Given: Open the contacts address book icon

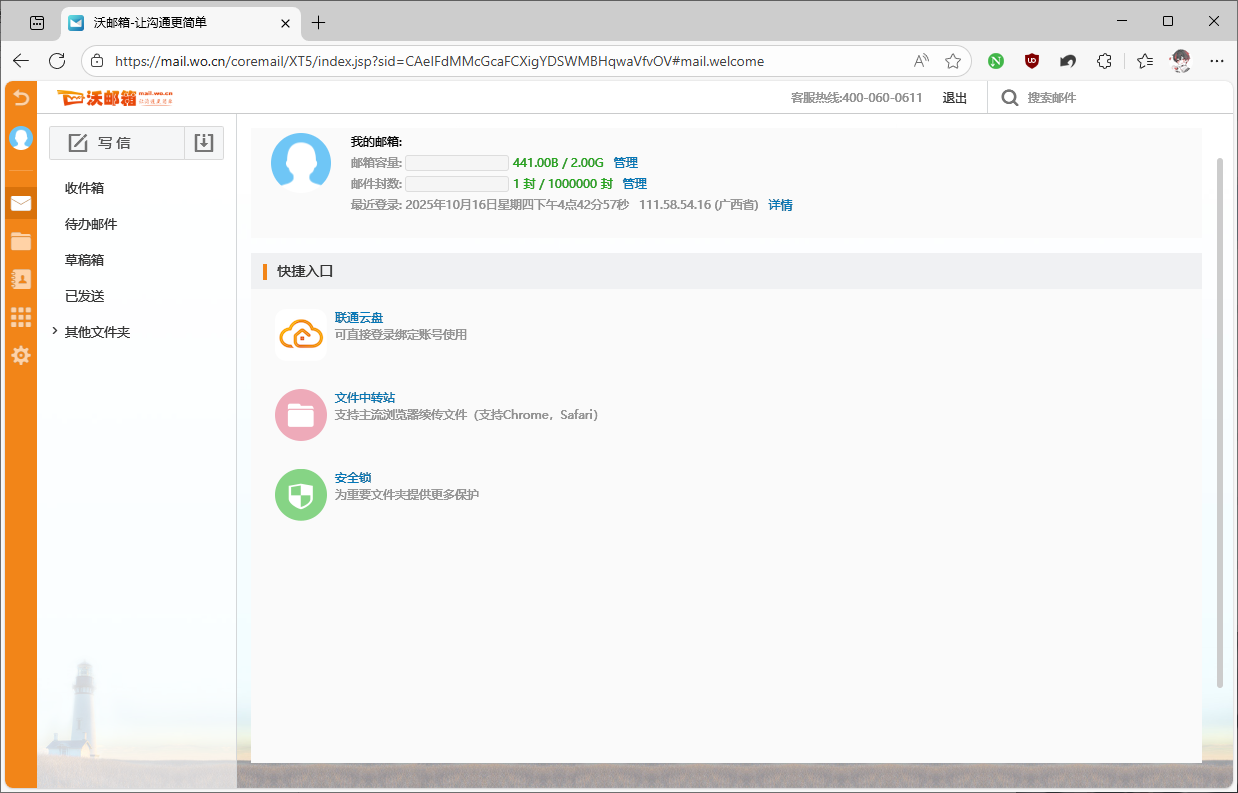Looking at the screenshot, I should 21,279.
